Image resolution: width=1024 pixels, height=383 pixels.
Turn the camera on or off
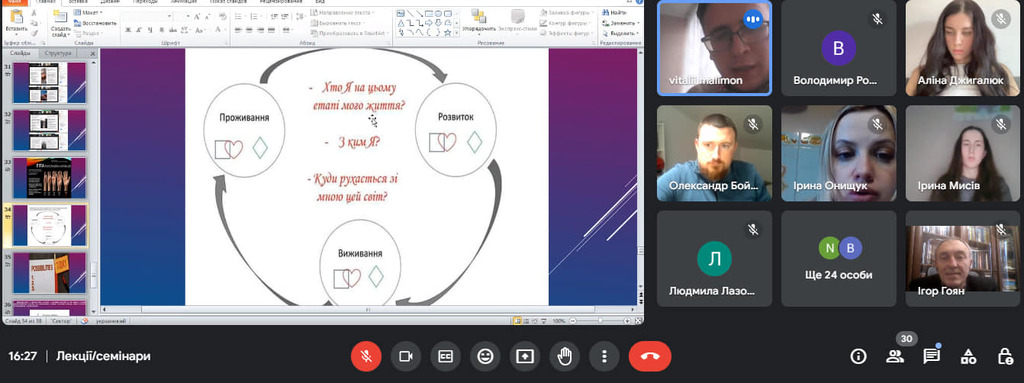click(x=406, y=356)
